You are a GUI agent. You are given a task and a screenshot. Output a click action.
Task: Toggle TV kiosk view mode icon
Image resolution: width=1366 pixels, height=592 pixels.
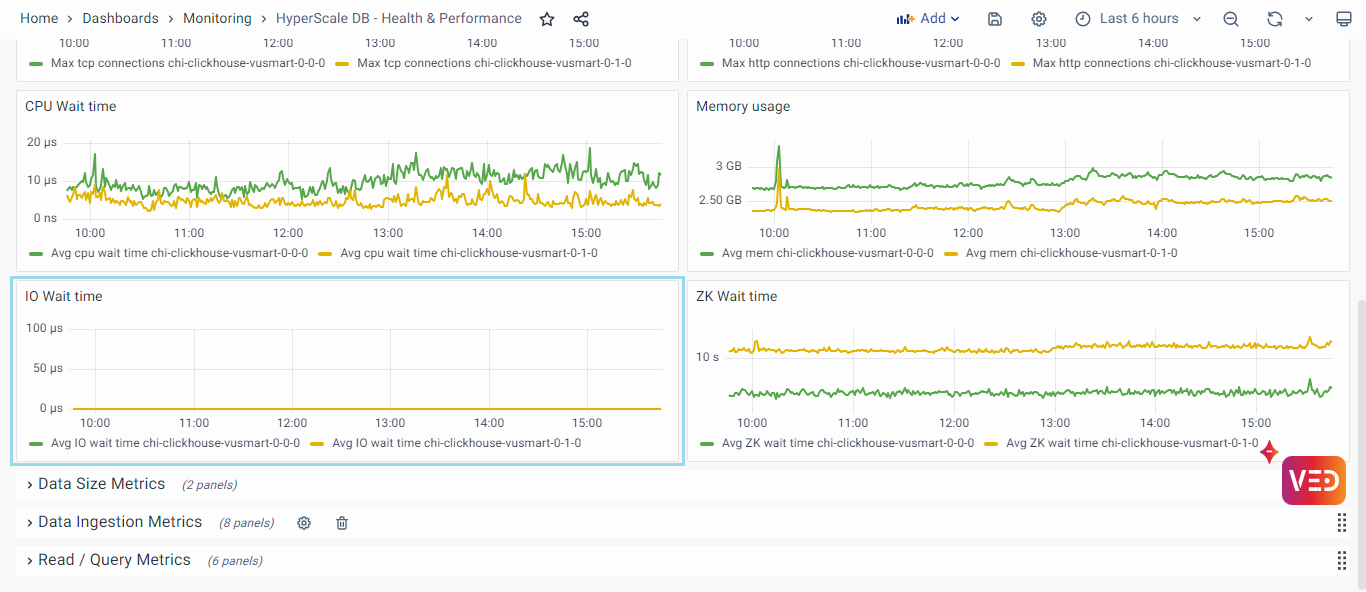point(1344,19)
